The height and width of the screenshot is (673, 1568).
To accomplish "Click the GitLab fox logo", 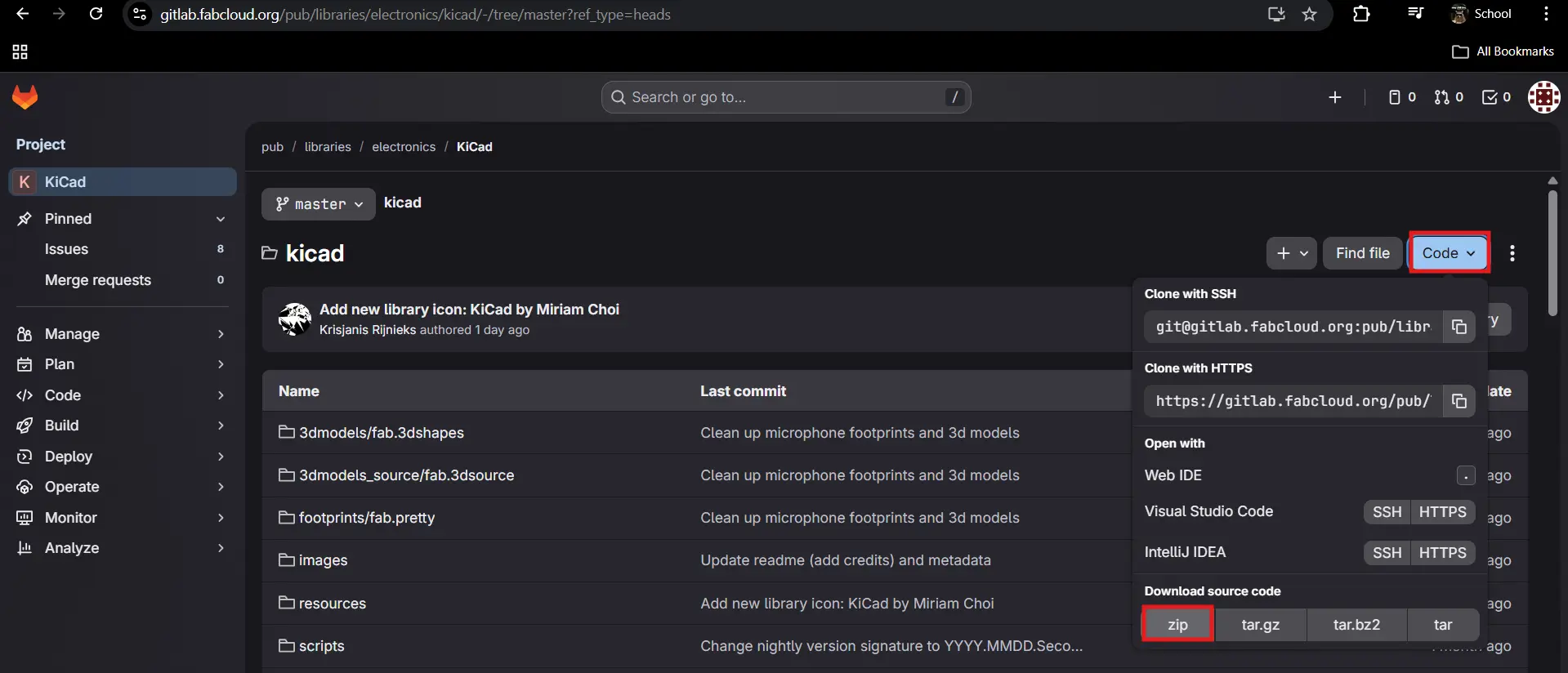I will pyautogui.click(x=25, y=97).
